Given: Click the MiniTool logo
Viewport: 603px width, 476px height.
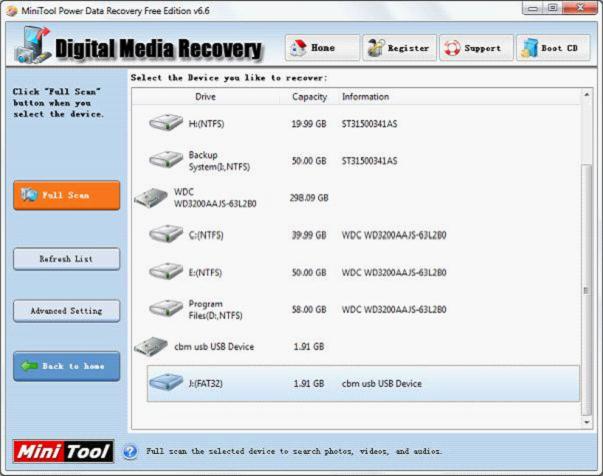Looking at the screenshot, I should click(63, 451).
